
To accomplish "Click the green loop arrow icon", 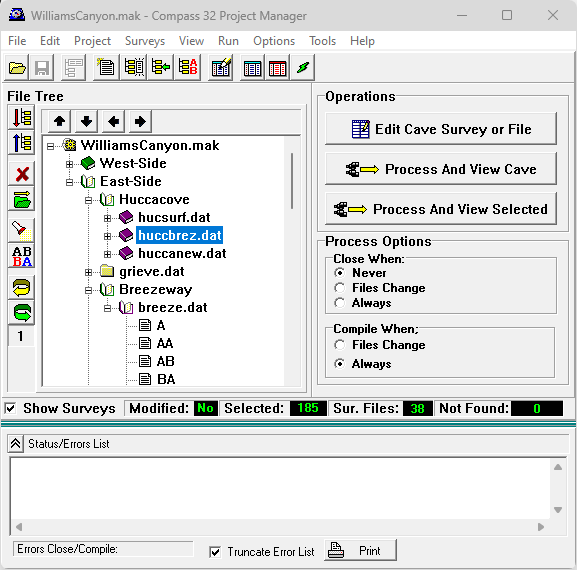I will [x=21, y=312].
